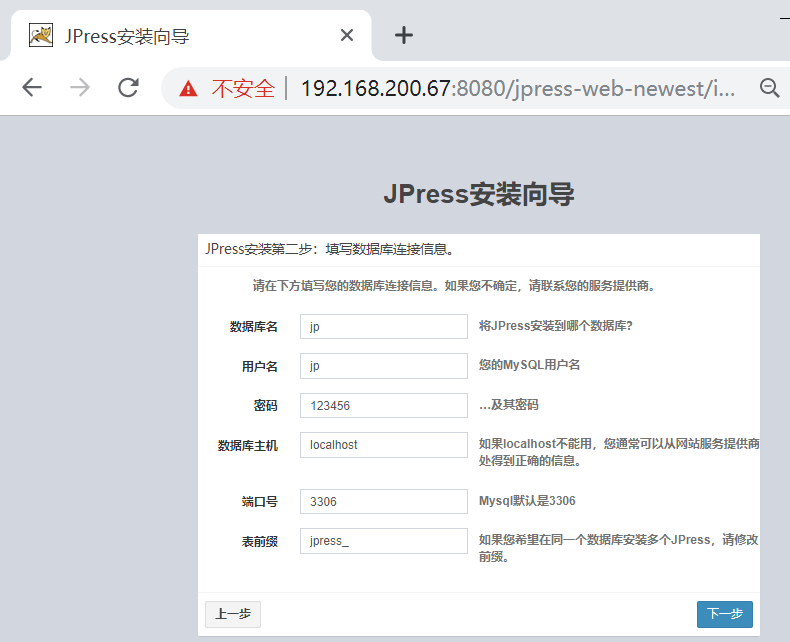The width and height of the screenshot is (790, 642).
Task: Click the 数据库名 label
Action: click(x=253, y=327)
